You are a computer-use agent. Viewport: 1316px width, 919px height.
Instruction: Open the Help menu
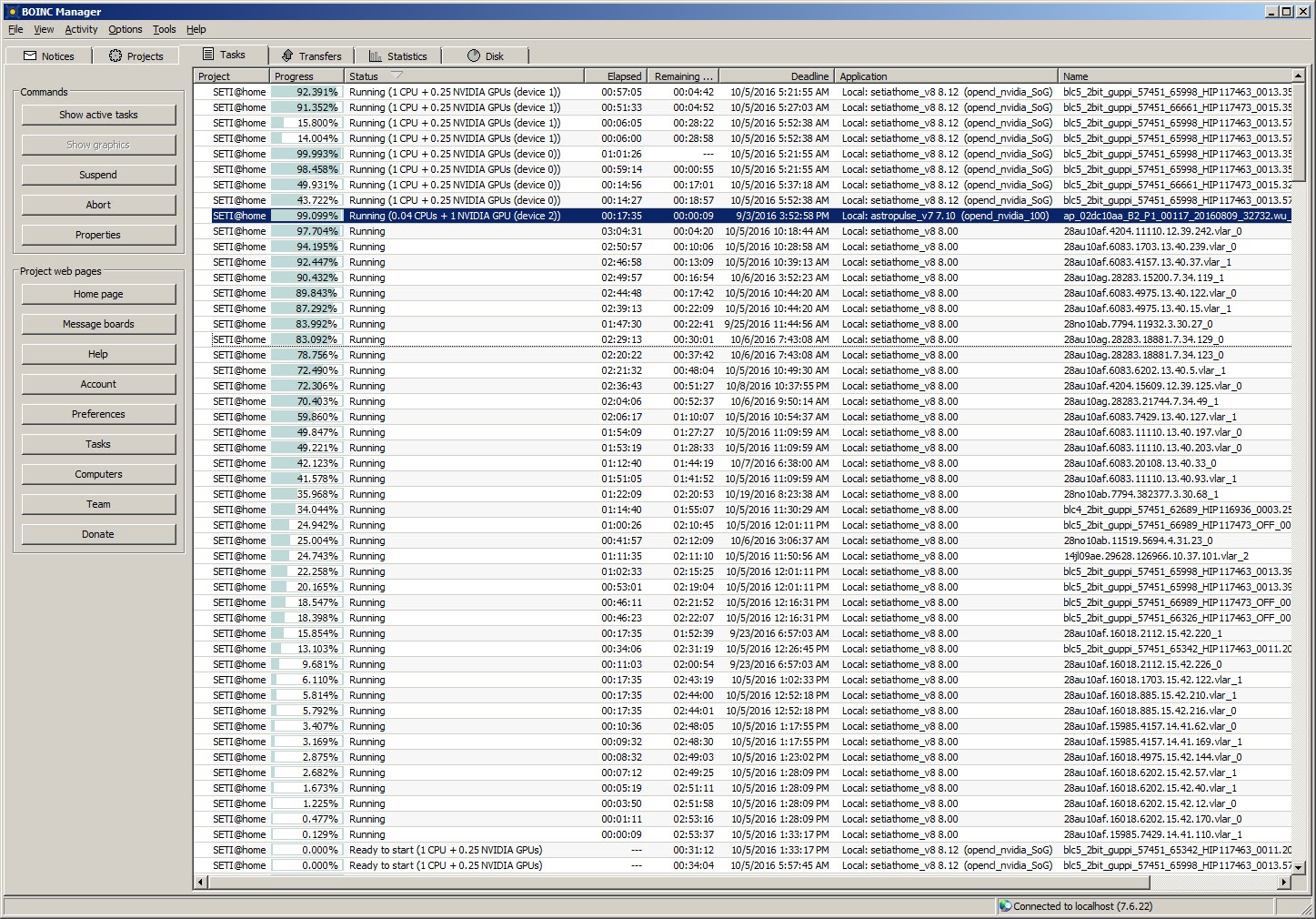[x=196, y=29]
